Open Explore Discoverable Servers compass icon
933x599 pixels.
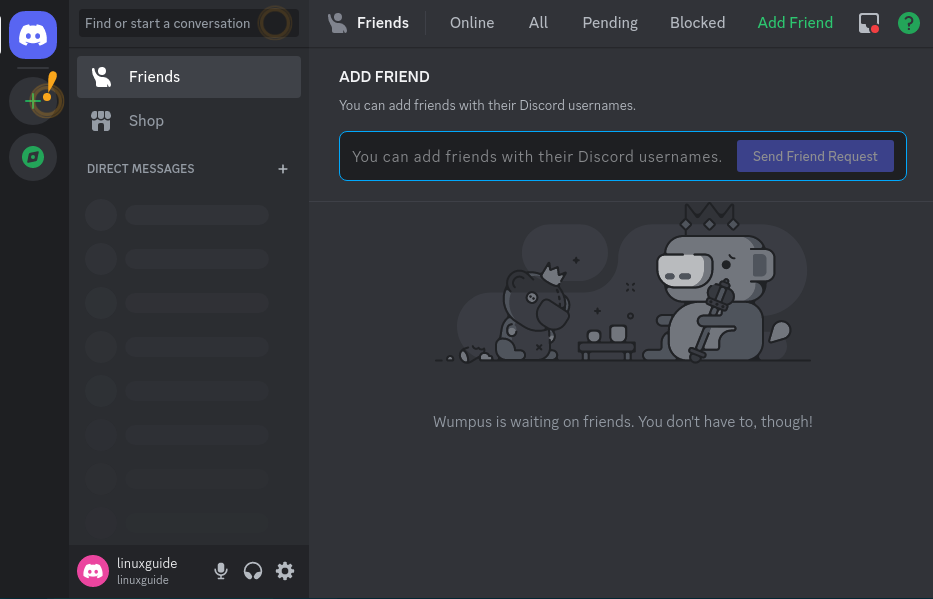click(x=33, y=157)
